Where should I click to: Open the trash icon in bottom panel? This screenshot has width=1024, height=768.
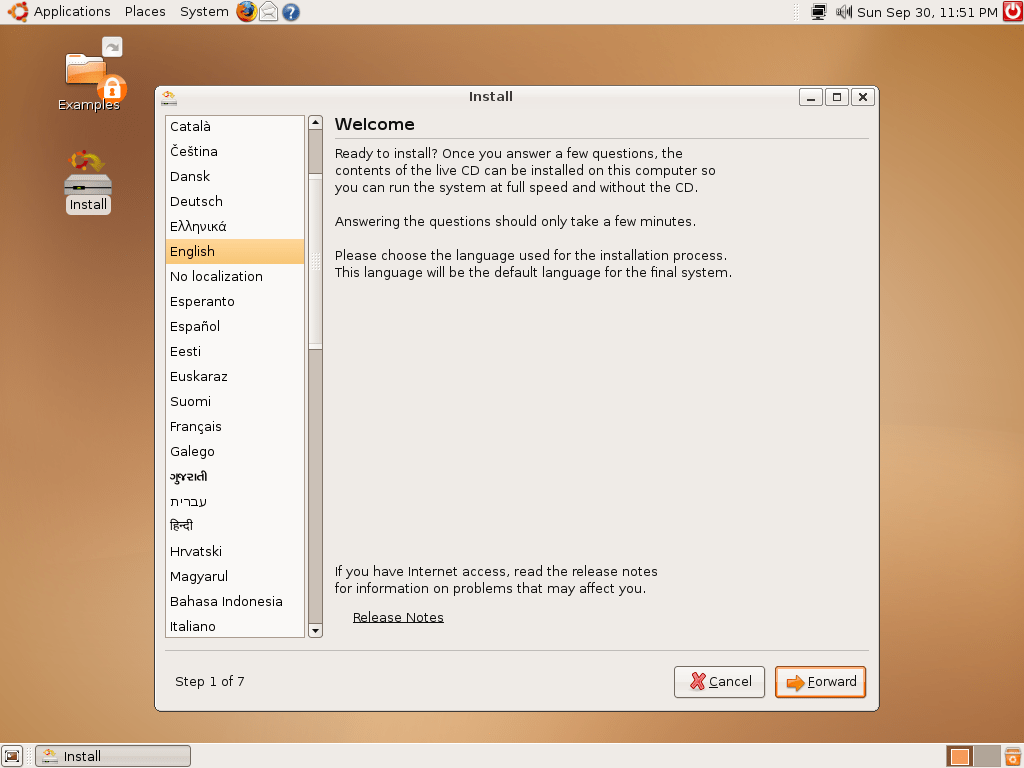[x=1013, y=756]
